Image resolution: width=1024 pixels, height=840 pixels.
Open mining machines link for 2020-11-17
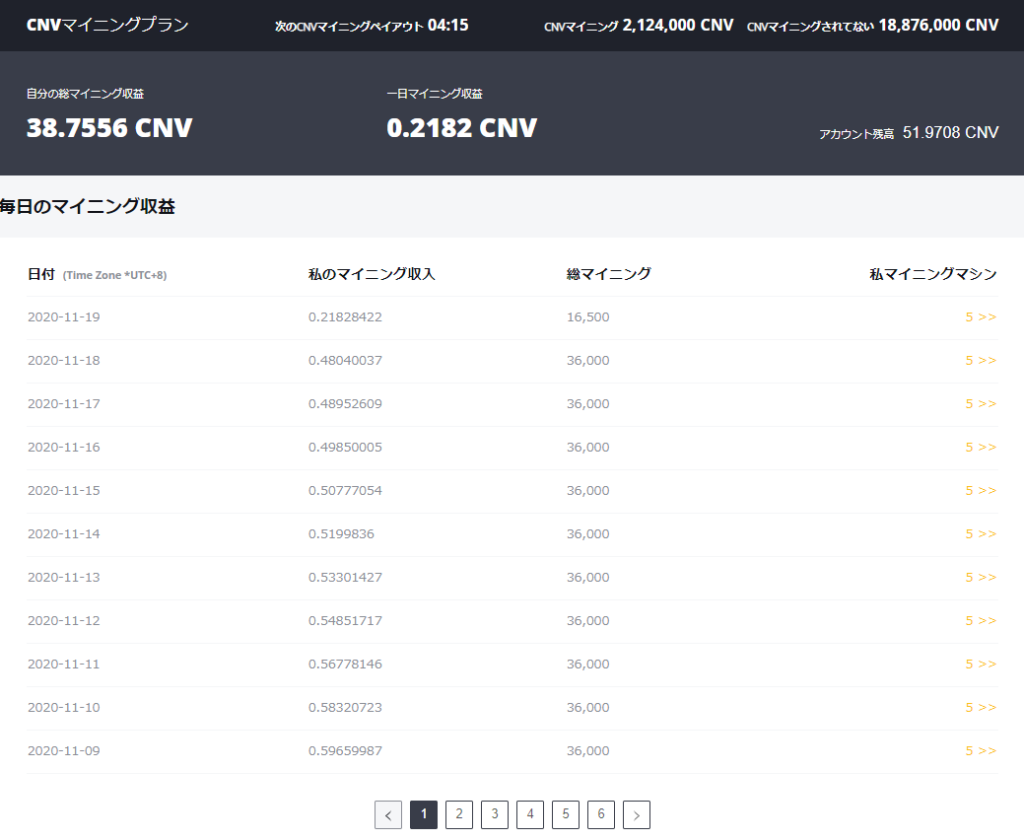coord(981,404)
